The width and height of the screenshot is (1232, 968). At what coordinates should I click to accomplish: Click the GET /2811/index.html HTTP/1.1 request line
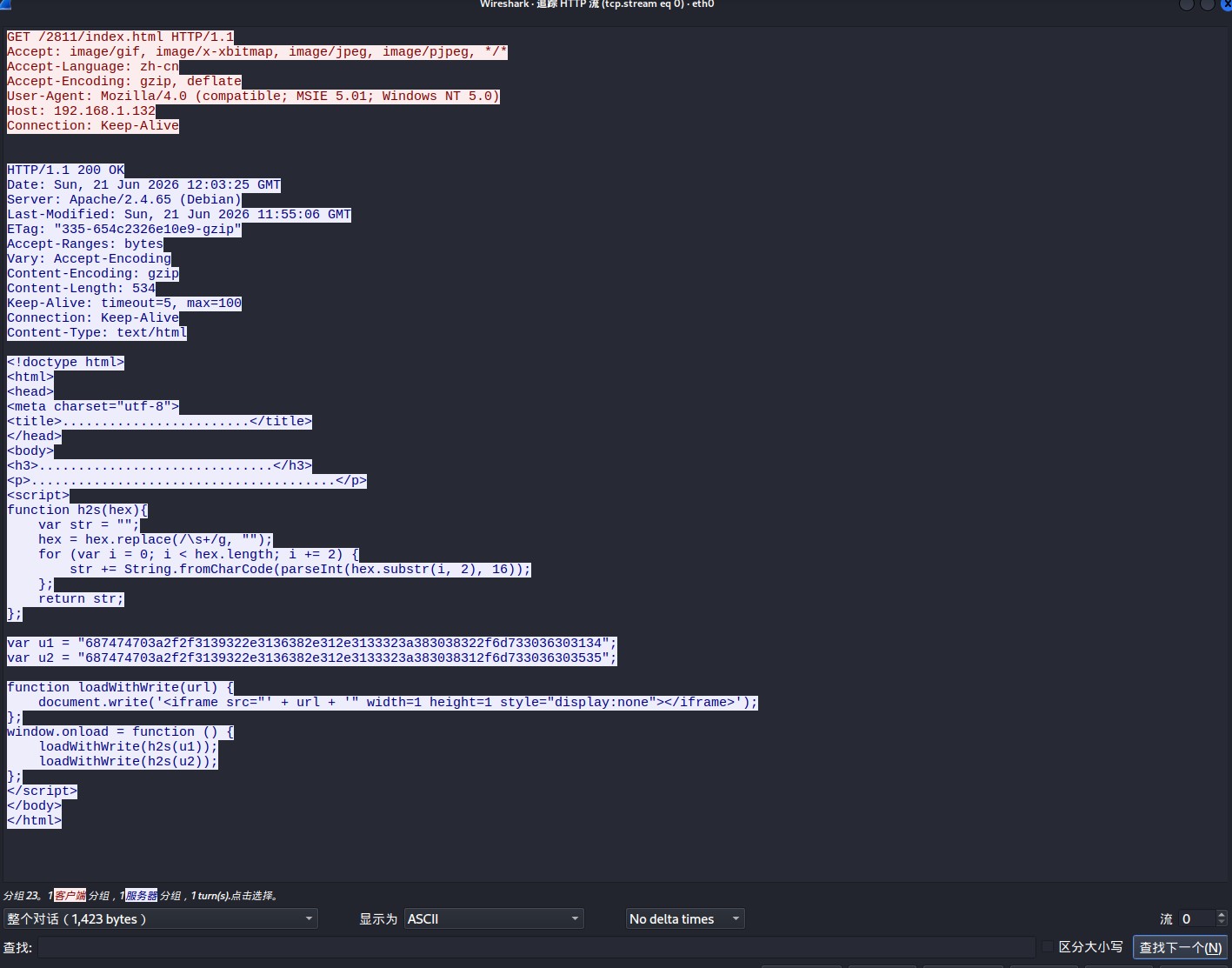pos(120,37)
